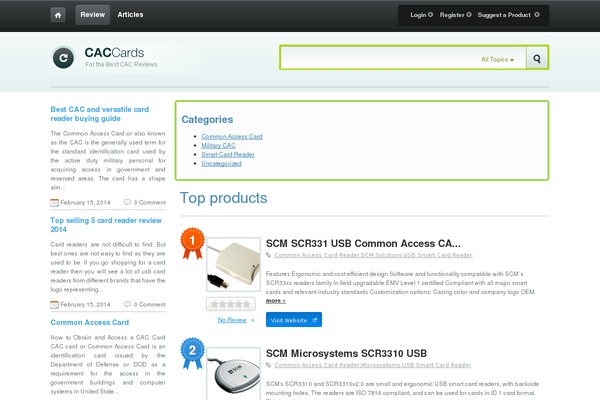Select Smart Card Reader category
Image resolution: width=600 pixels, height=400 pixels.
point(228,155)
